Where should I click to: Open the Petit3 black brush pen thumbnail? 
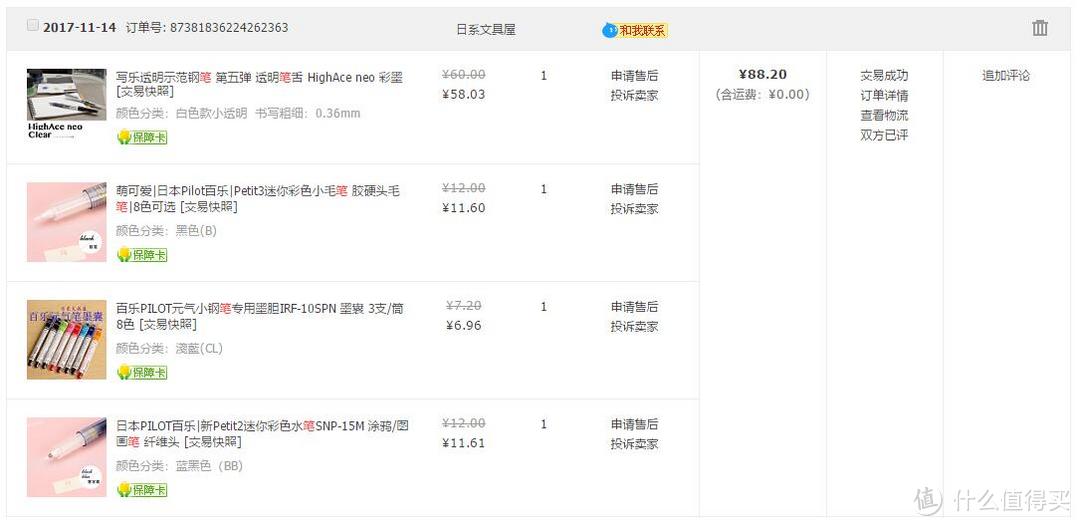[x=67, y=222]
